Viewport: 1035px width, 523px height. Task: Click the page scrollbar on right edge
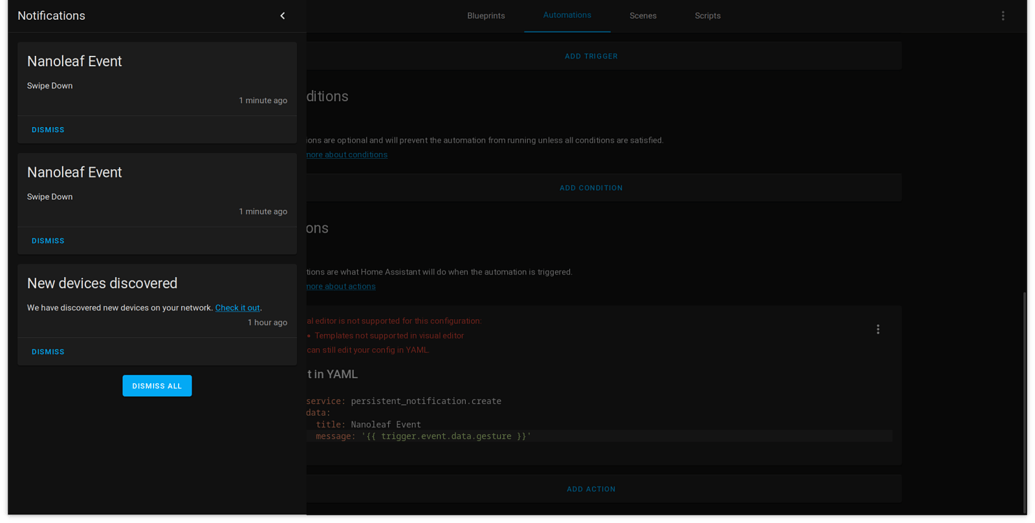tap(1023, 403)
